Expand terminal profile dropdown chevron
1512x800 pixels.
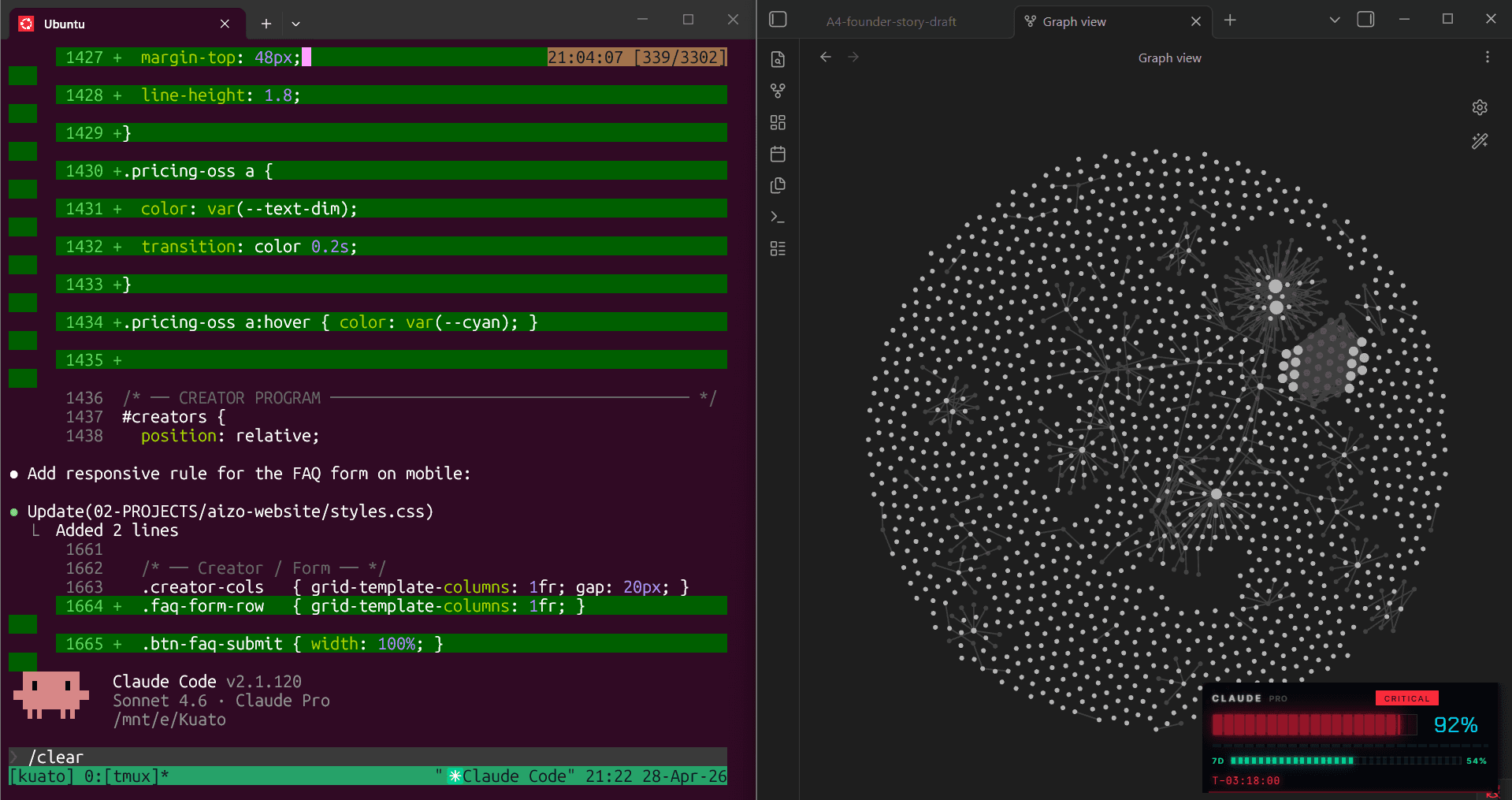coord(295,24)
